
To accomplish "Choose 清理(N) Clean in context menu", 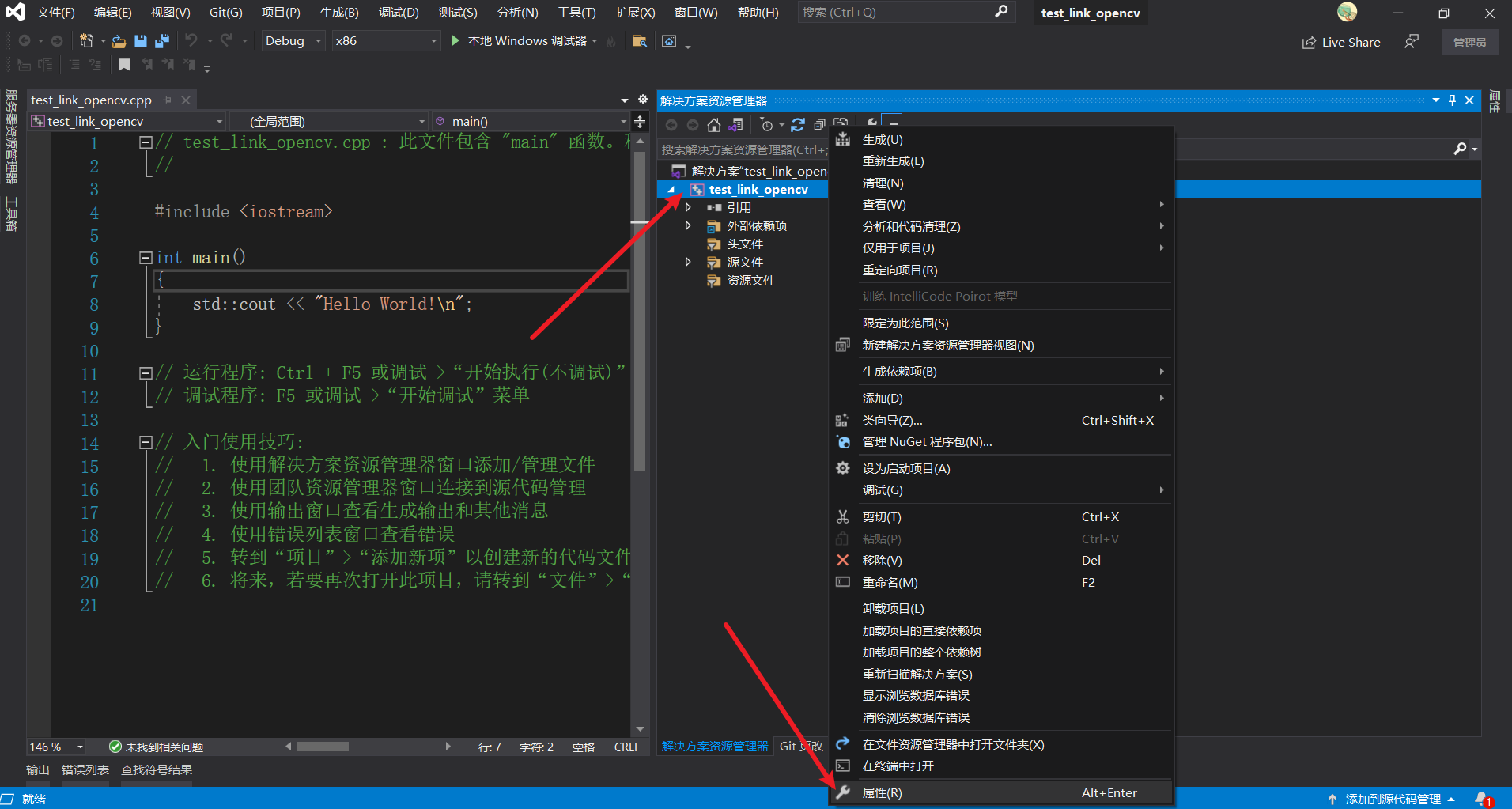I will (x=1000, y=183).
